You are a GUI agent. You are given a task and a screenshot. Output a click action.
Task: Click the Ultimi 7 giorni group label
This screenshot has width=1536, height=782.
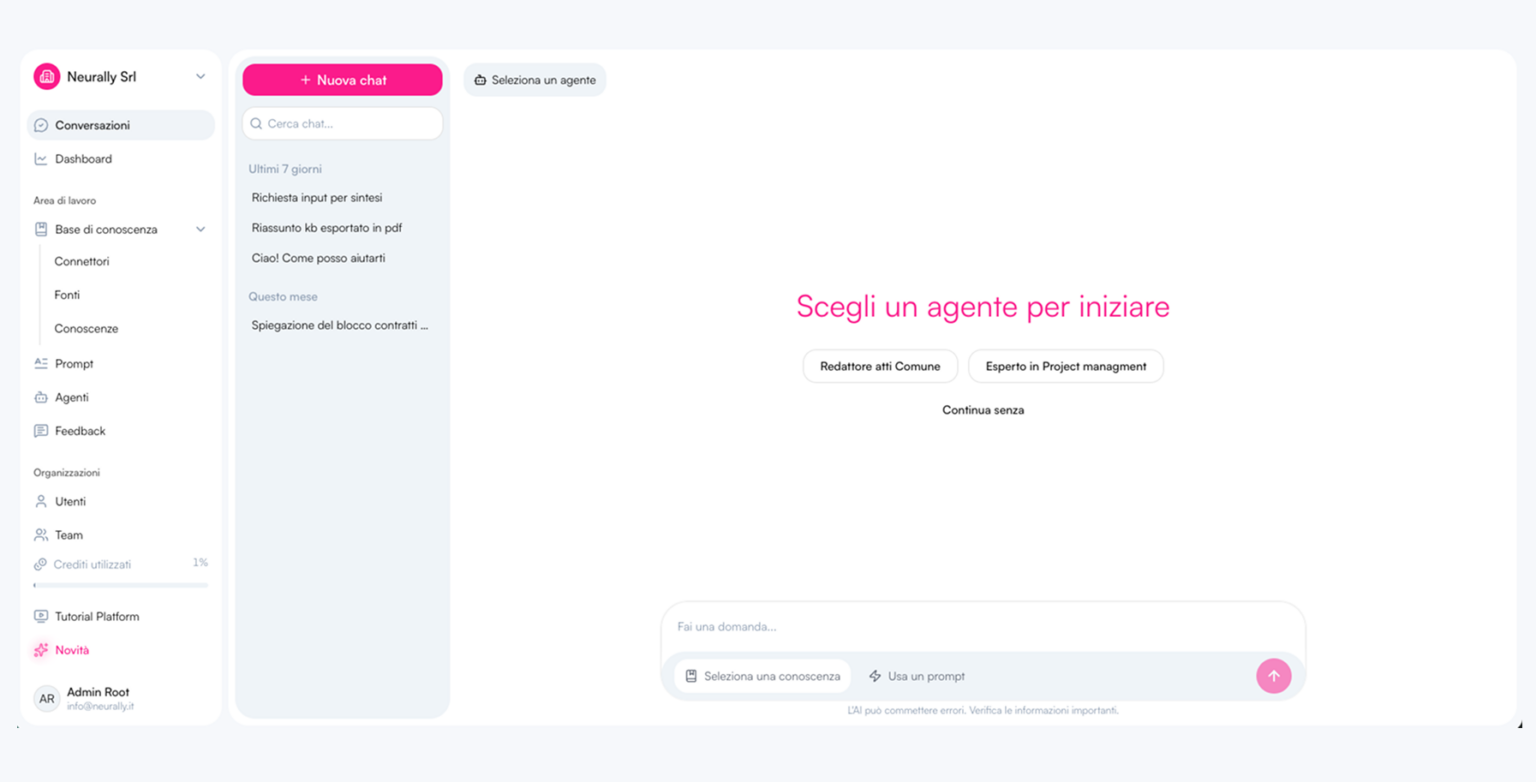(285, 169)
